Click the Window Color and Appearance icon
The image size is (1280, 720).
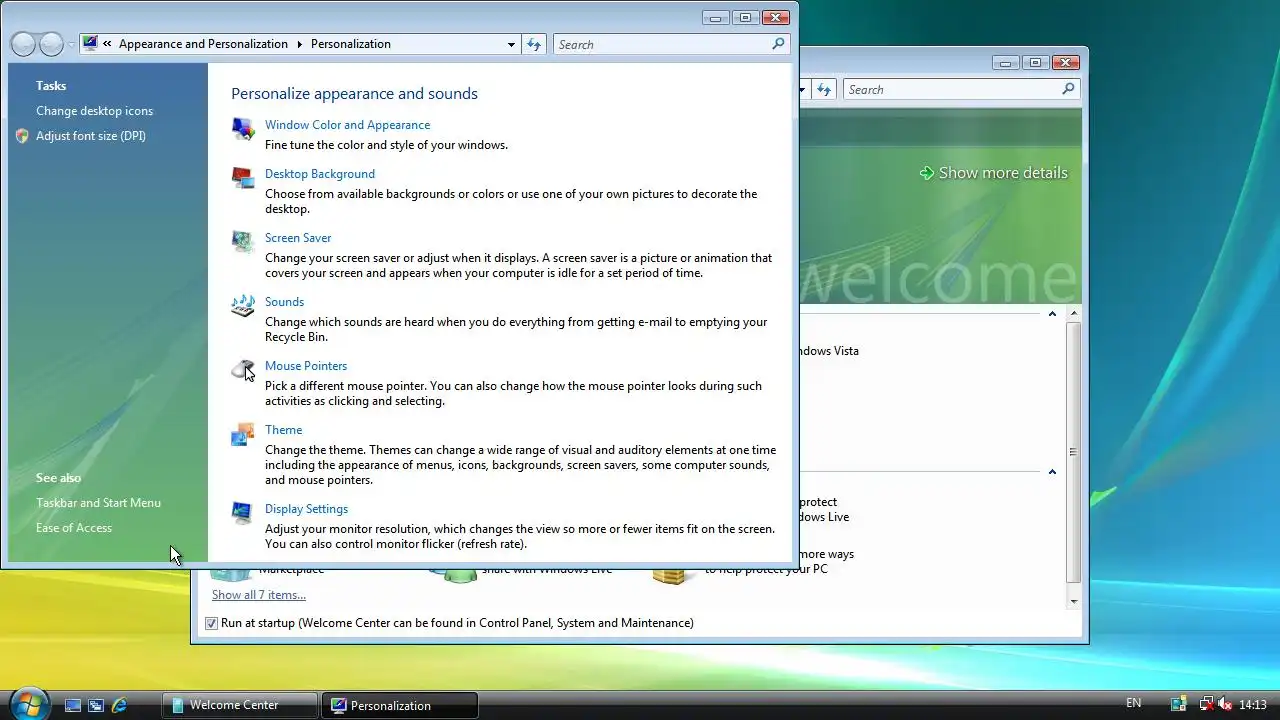[x=243, y=129]
